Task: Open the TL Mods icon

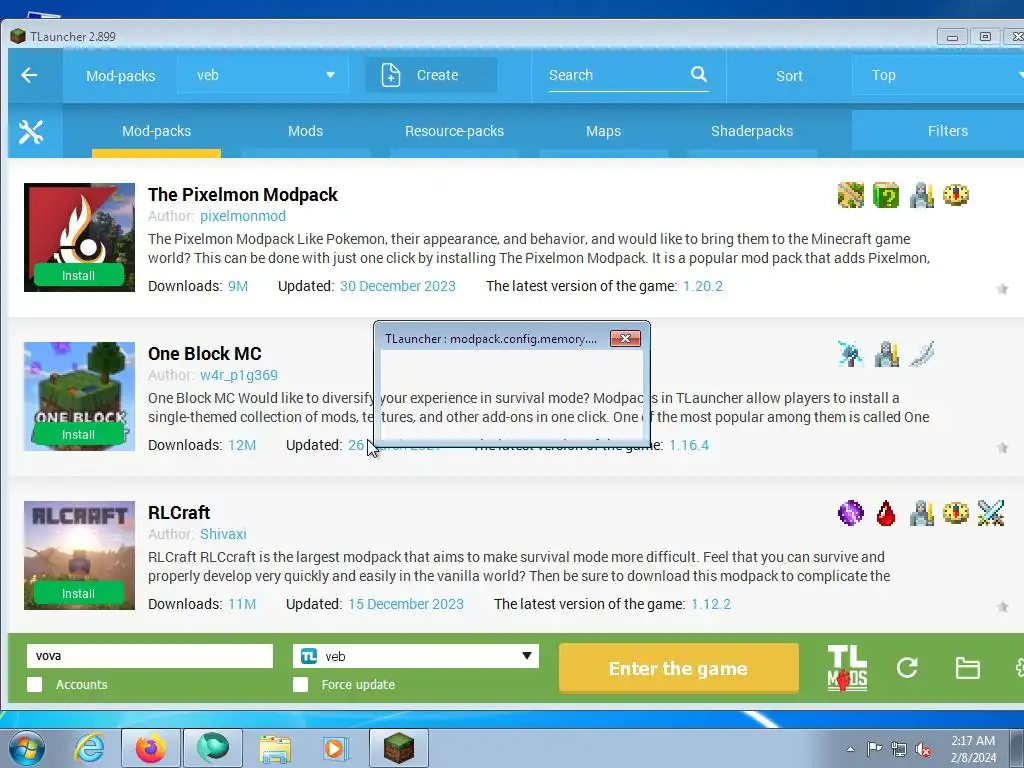Action: (847, 667)
